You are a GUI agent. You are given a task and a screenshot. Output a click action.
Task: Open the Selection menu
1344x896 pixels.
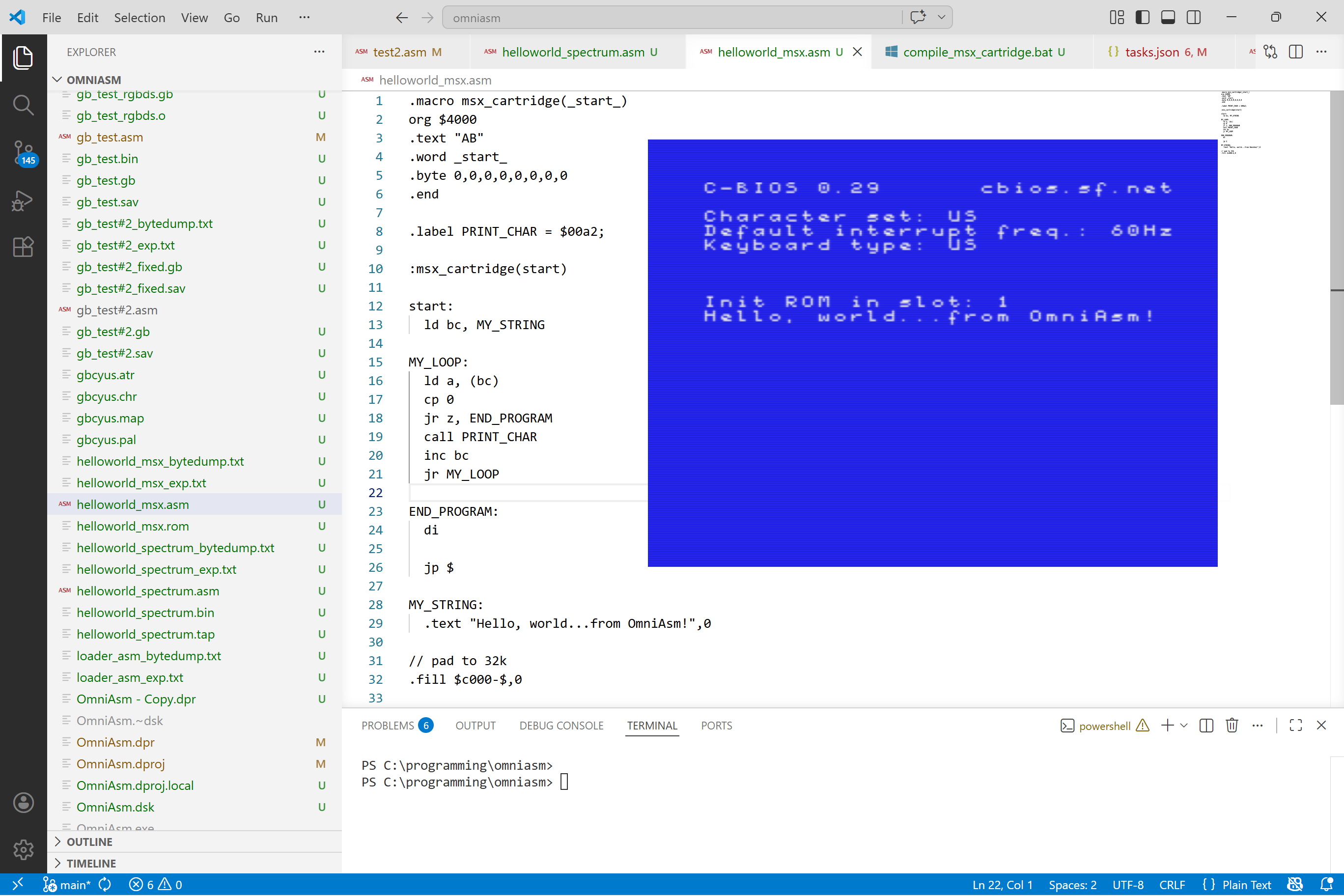tap(140, 18)
